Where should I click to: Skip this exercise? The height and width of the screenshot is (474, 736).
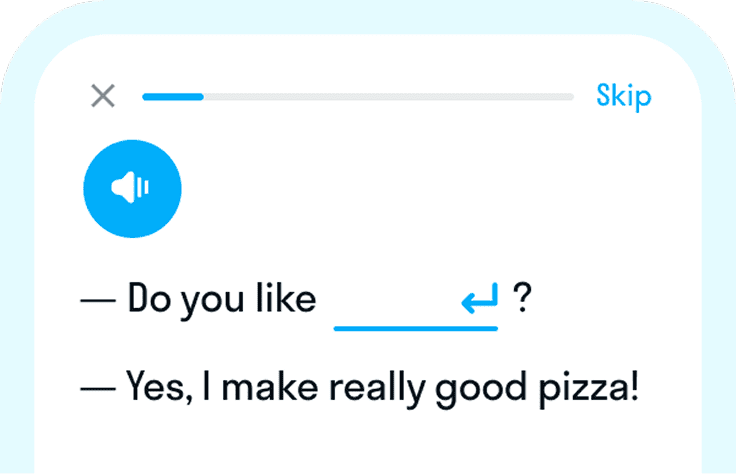[x=623, y=96]
